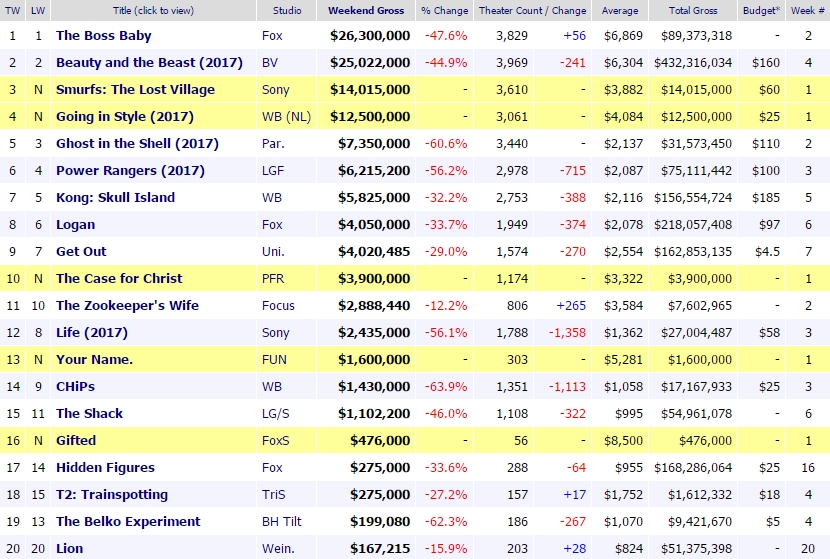
Task: Sort by Weekend Gross column header
Action: (x=366, y=11)
